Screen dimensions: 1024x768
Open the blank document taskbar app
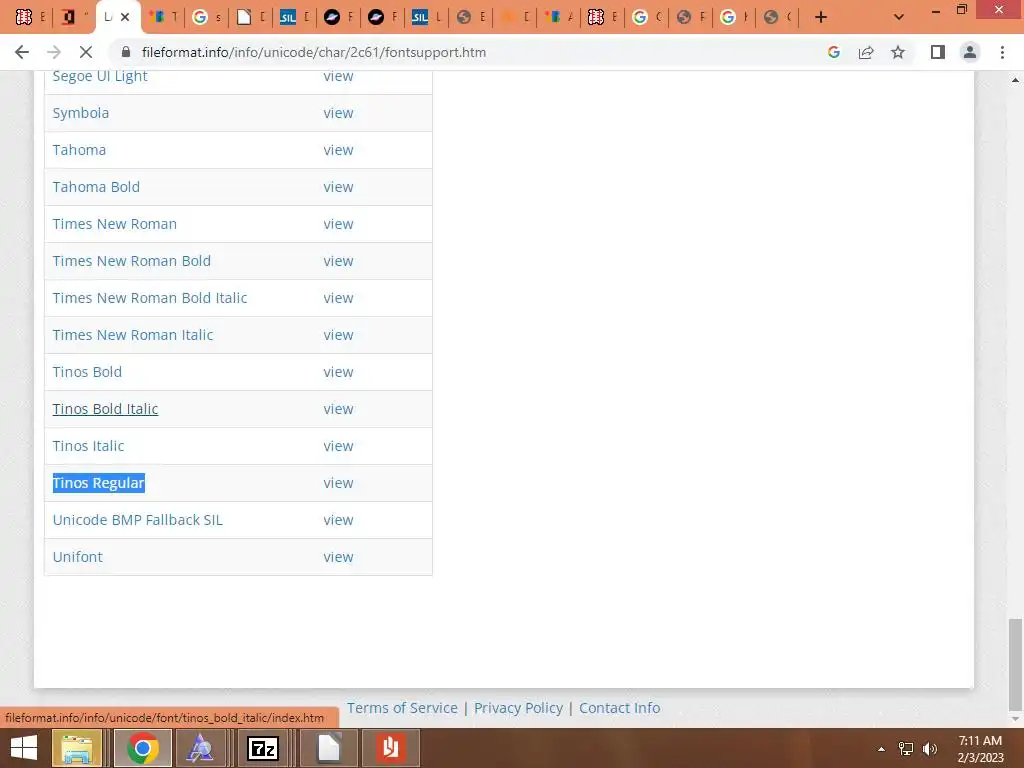point(329,748)
